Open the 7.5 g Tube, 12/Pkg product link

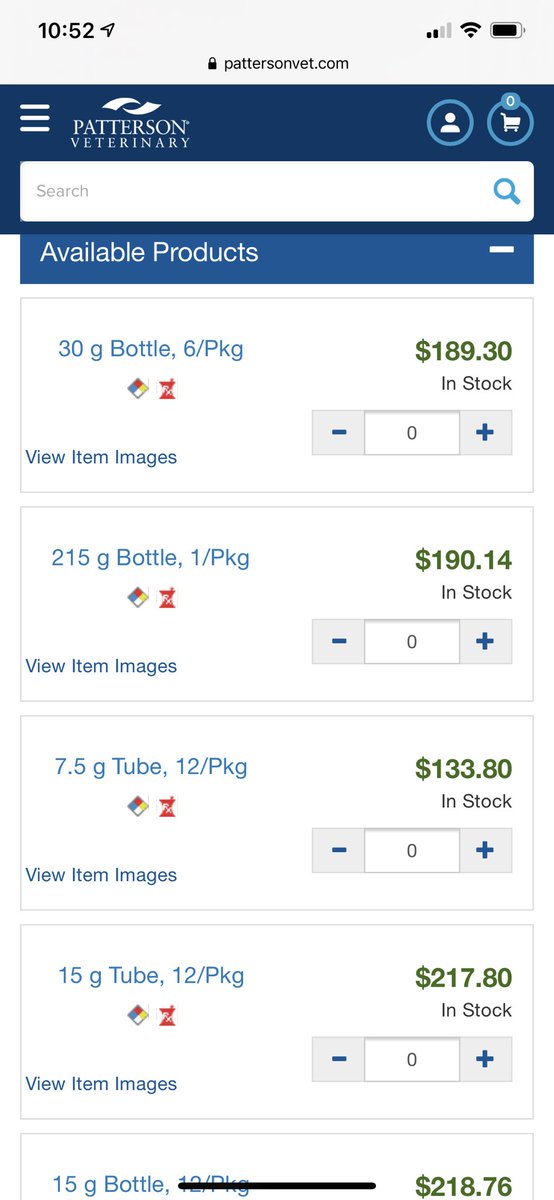tap(151, 767)
